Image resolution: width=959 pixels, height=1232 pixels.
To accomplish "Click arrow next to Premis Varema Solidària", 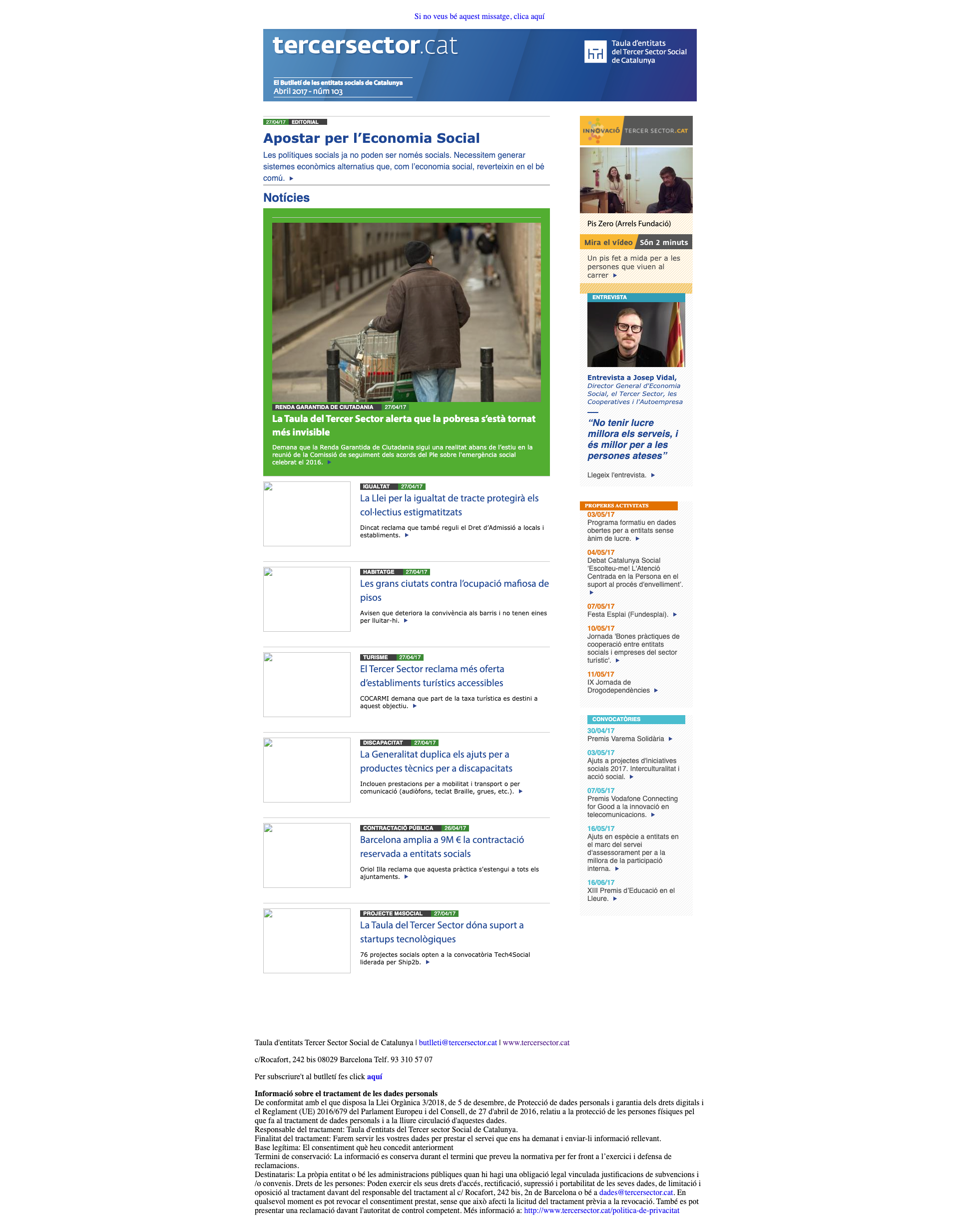I will tap(670, 739).
